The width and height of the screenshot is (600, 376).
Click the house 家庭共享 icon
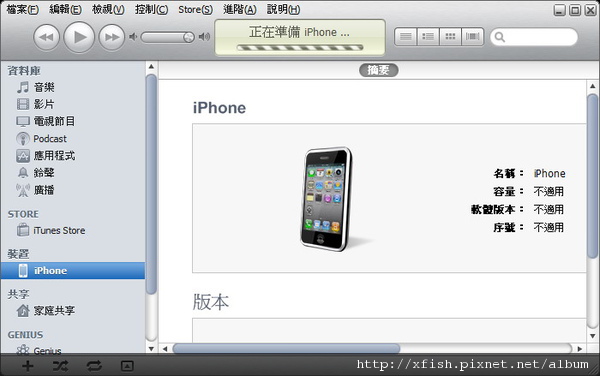23,310
